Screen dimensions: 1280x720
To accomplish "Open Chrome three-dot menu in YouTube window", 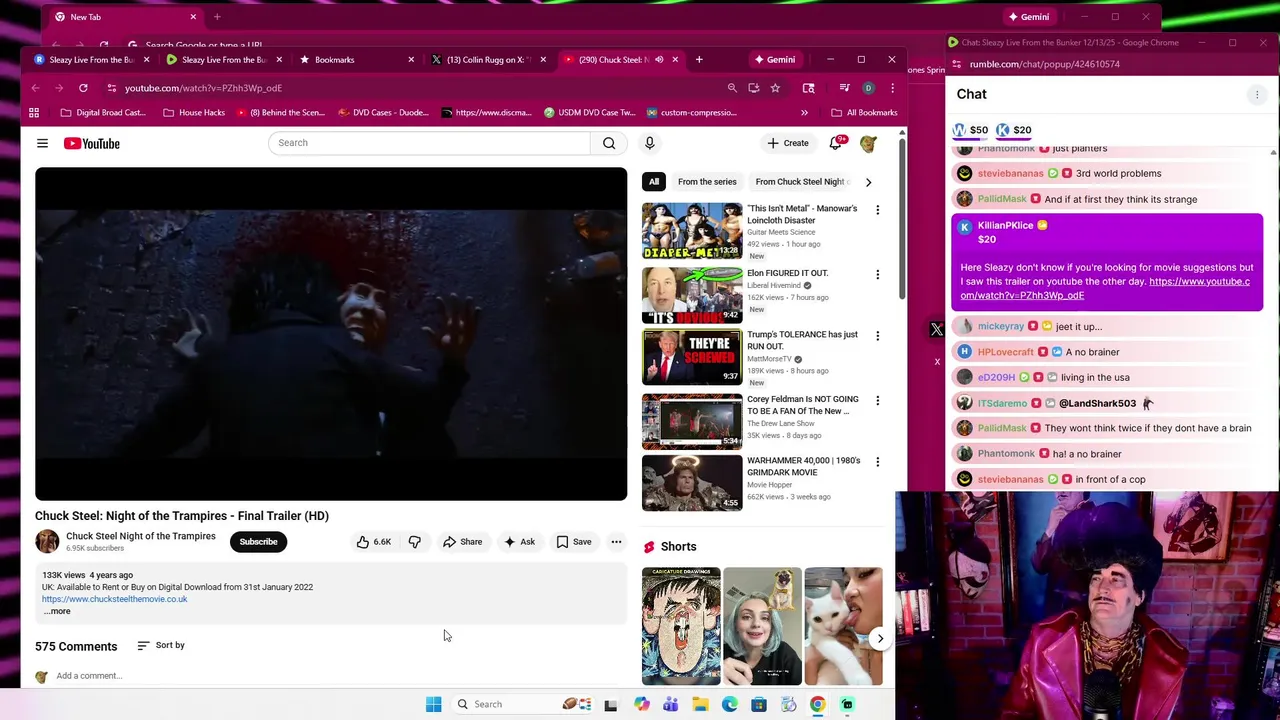I will (892, 88).
